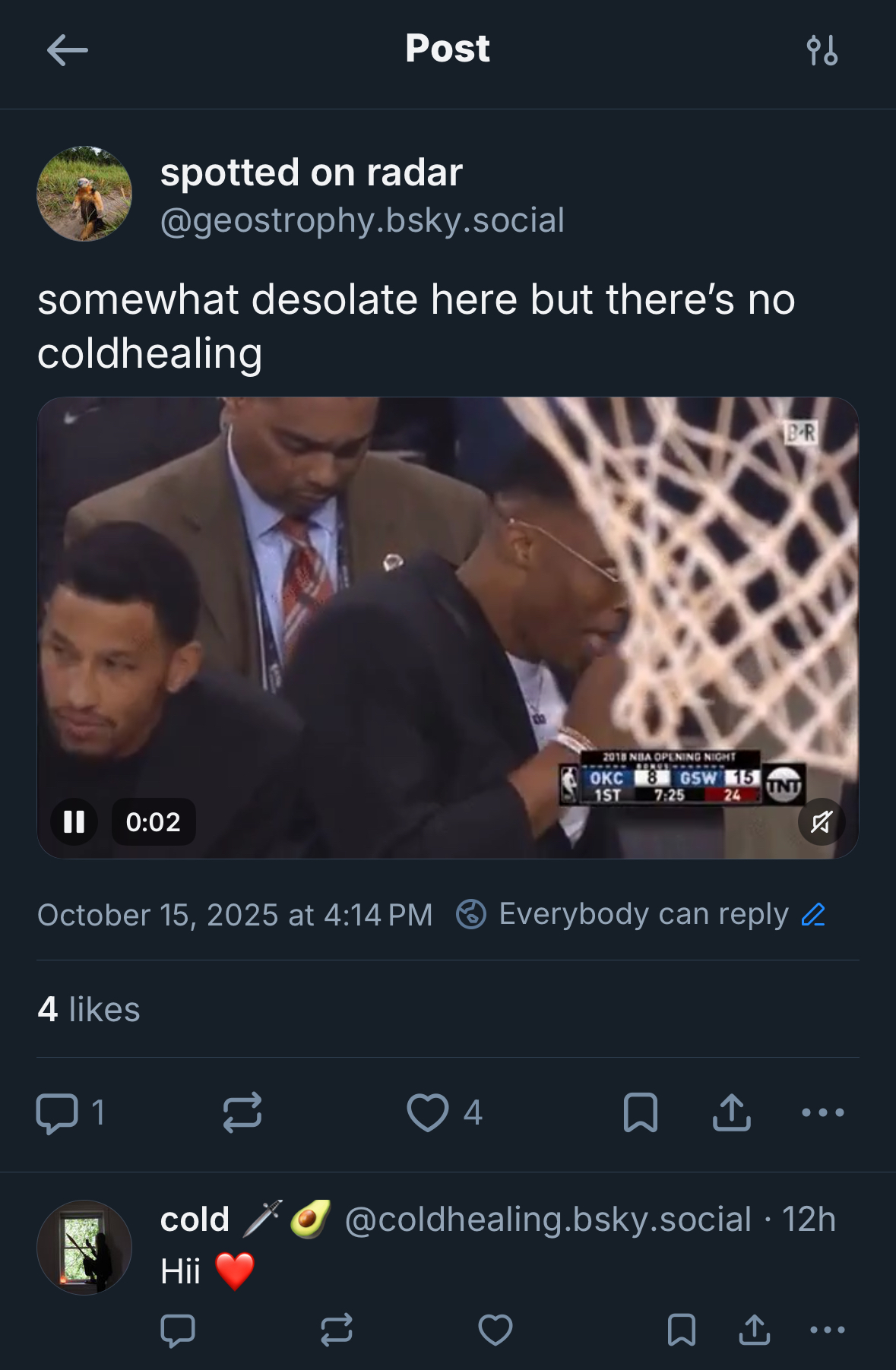View the list of 4 likes
896x1370 pixels.
tap(89, 1009)
